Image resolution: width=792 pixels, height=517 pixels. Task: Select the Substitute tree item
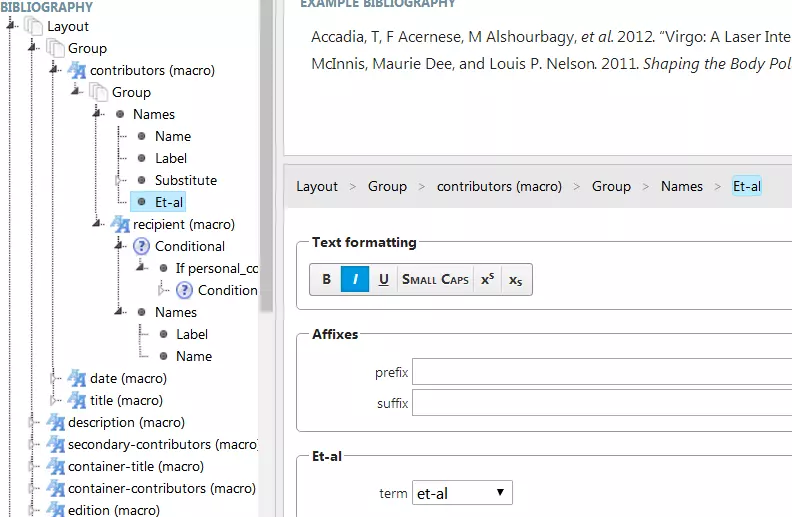click(185, 181)
